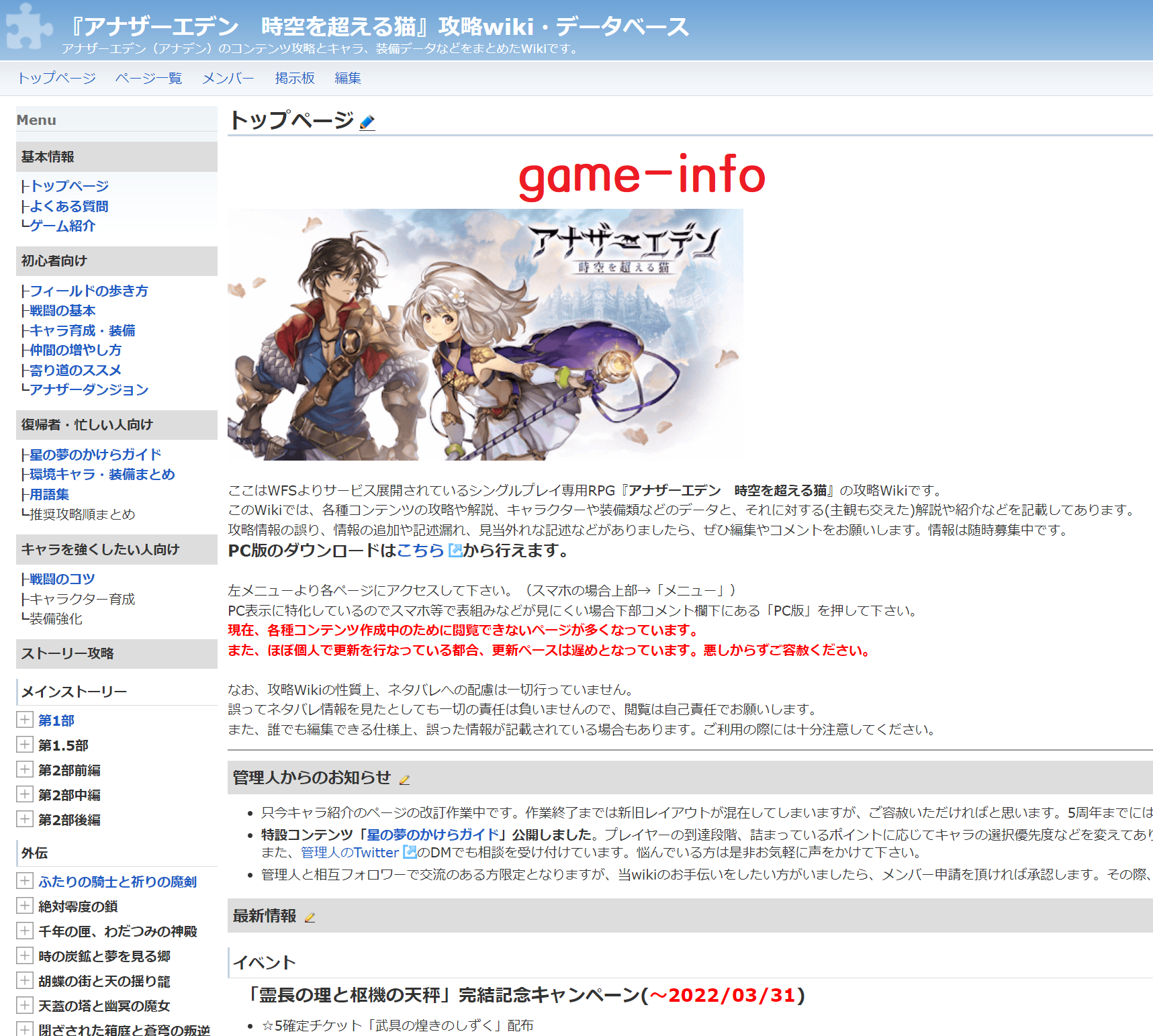Click イベント section heading
Image resolution: width=1153 pixels, height=1036 pixels.
pos(265,962)
